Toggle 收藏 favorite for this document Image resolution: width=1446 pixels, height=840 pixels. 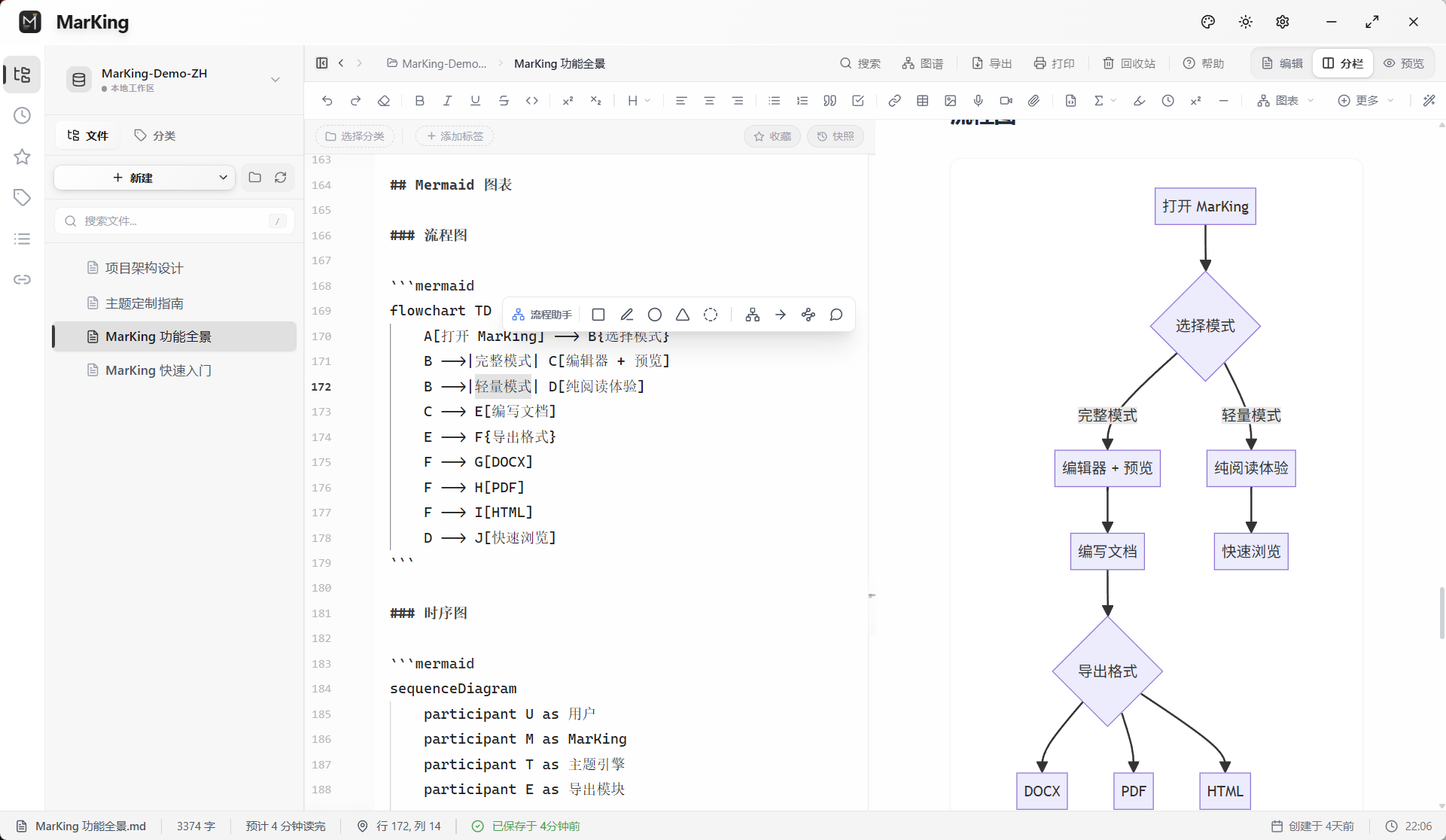[772, 136]
